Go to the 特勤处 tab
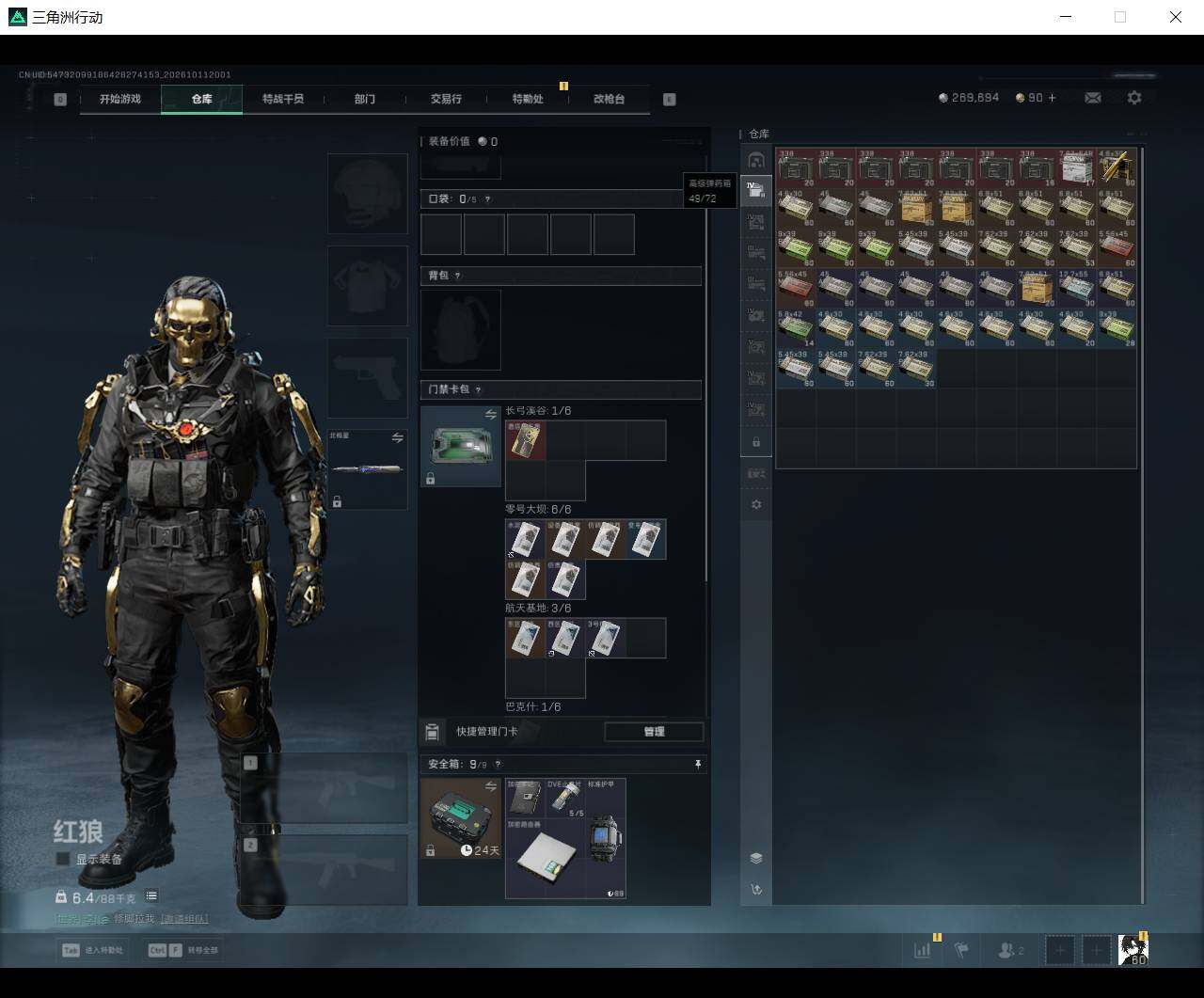1204x998 pixels. 528,99
